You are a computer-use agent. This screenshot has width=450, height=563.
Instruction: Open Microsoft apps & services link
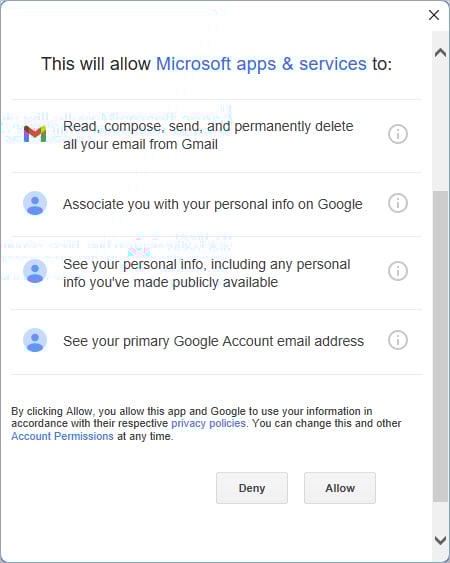coord(261,64)
